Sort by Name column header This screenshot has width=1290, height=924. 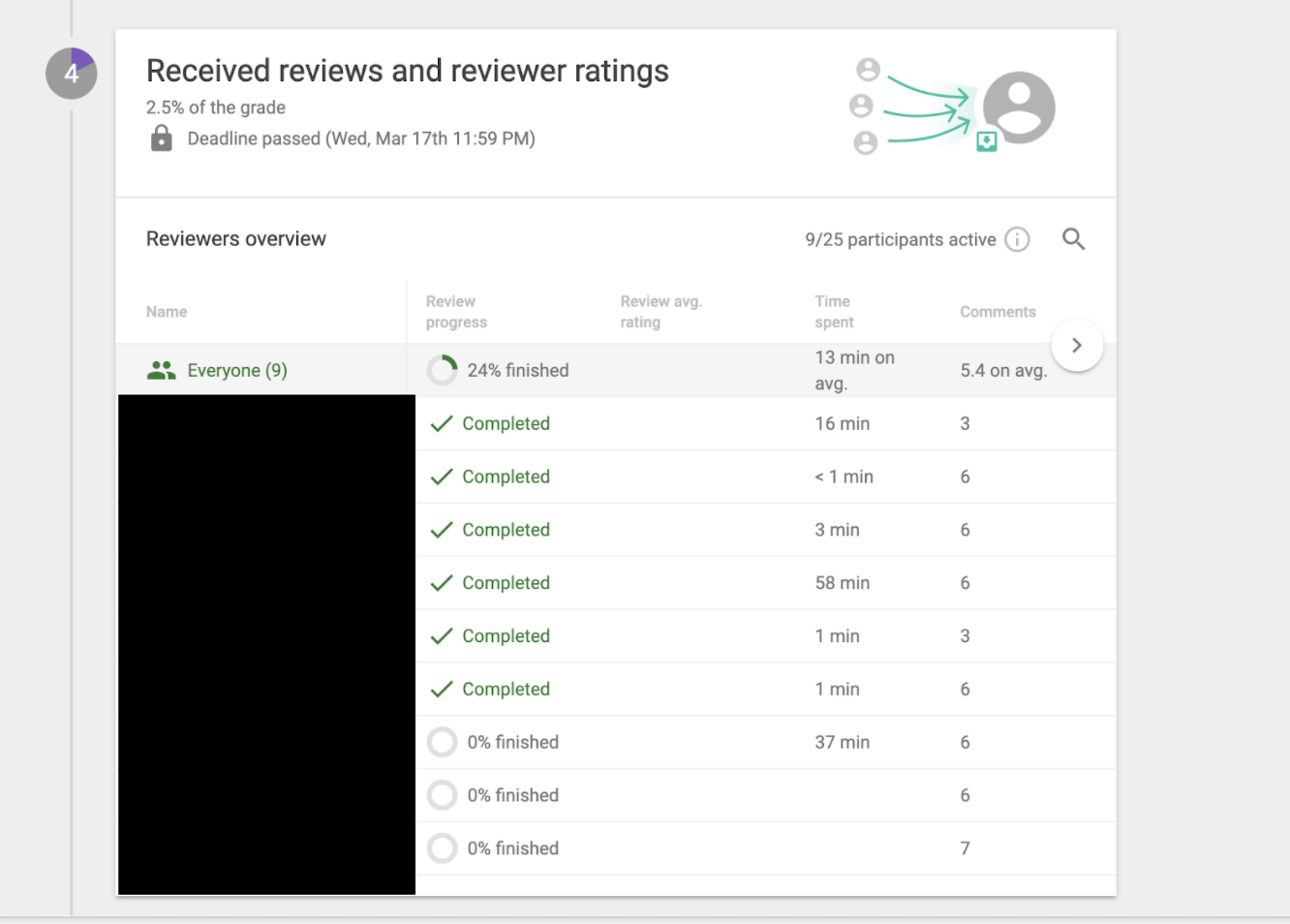167,312
